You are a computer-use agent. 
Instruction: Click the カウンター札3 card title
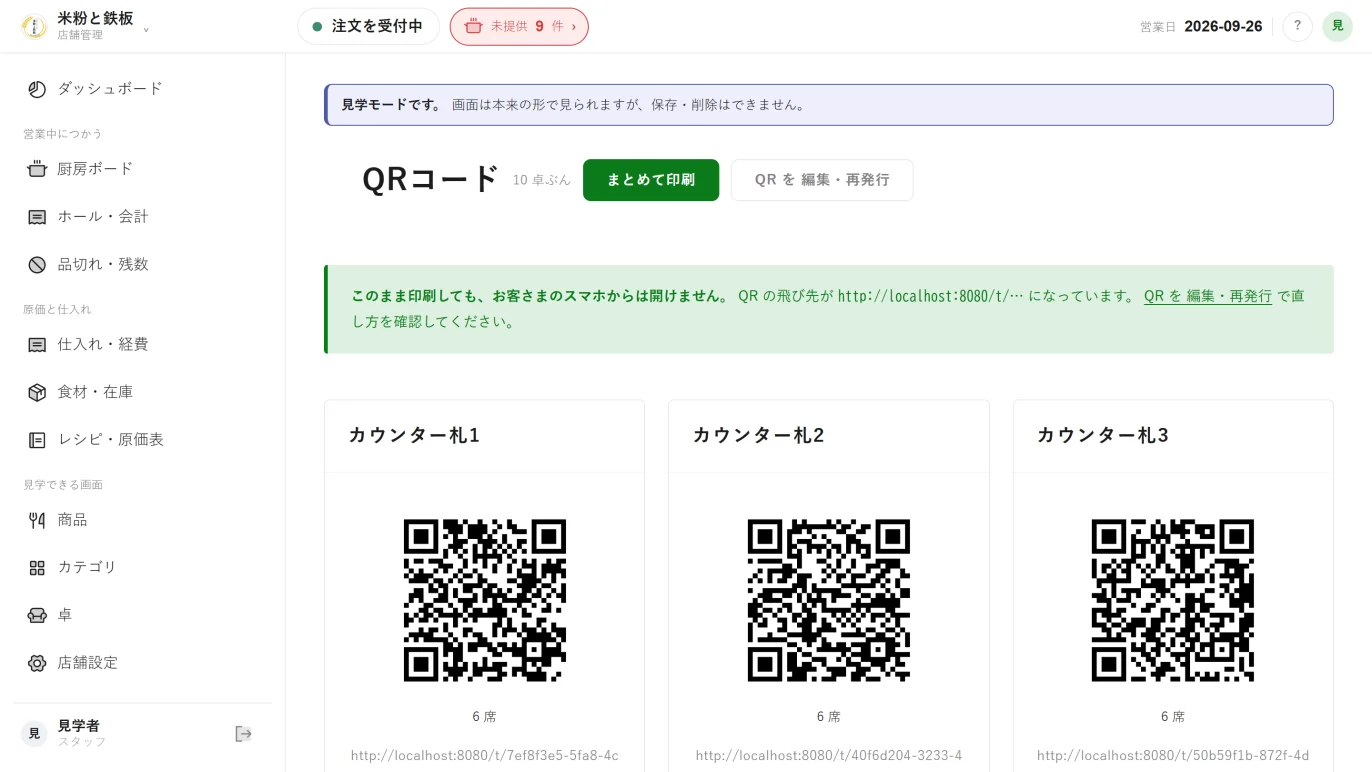click(x=1103, y=435)
